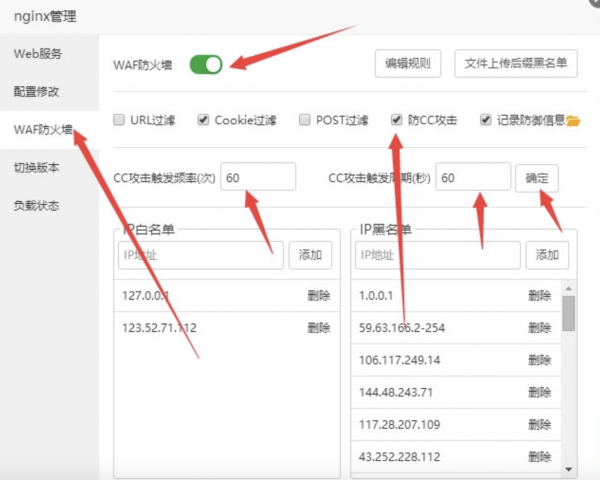Viewport: 600px width, 480px height.
Task: Enable the URL过滤 checkbox
Action: point(119,120)
